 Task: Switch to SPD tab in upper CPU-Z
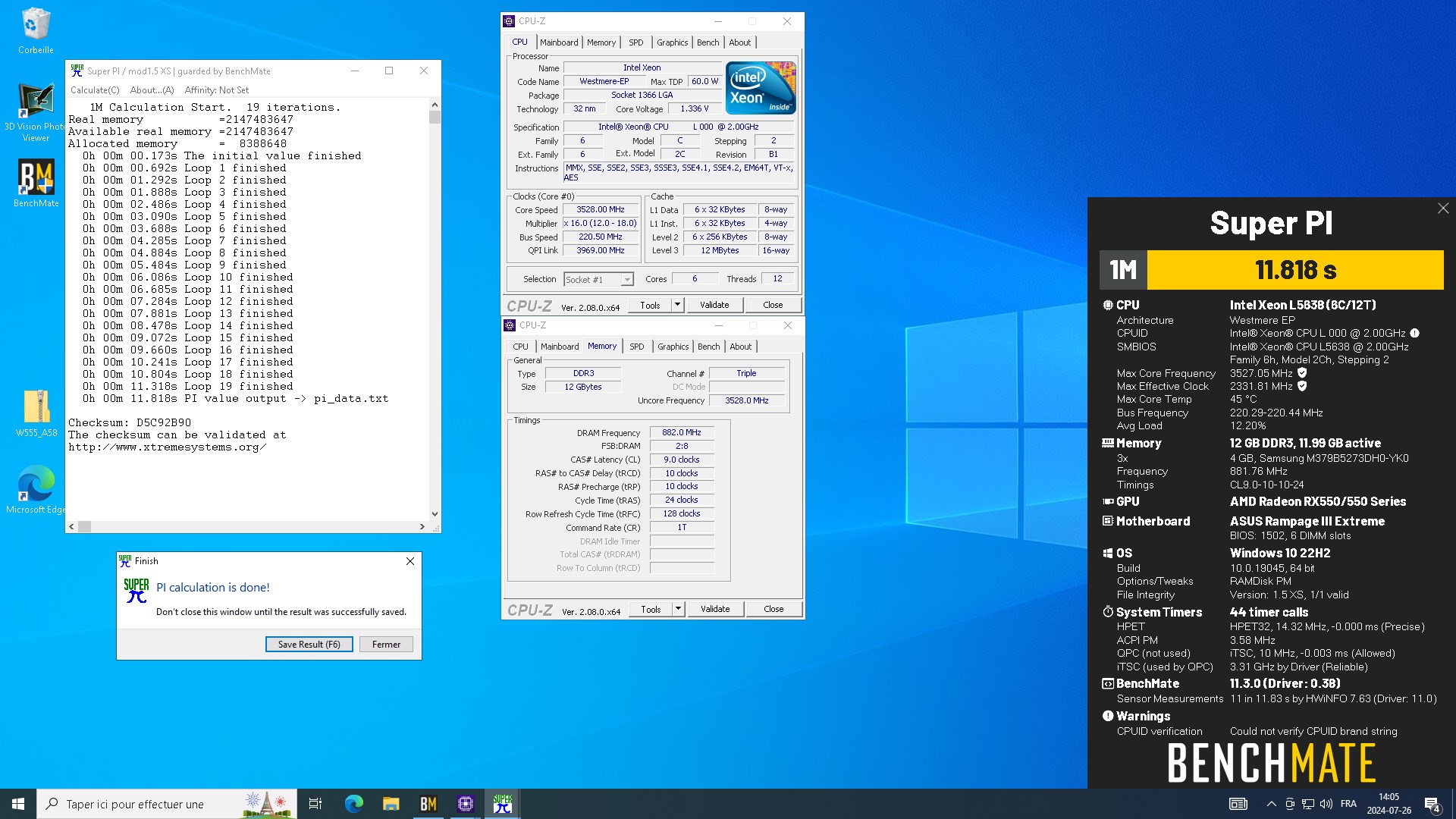tap(636, 42)
